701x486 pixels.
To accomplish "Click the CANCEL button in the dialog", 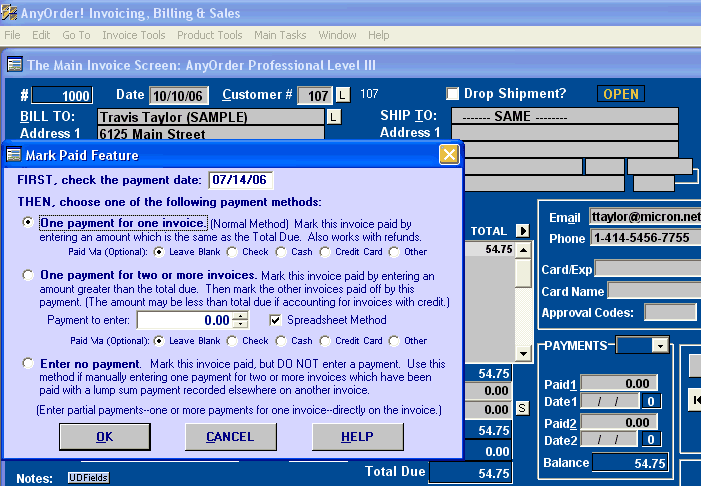I will (x=230, y=437).
